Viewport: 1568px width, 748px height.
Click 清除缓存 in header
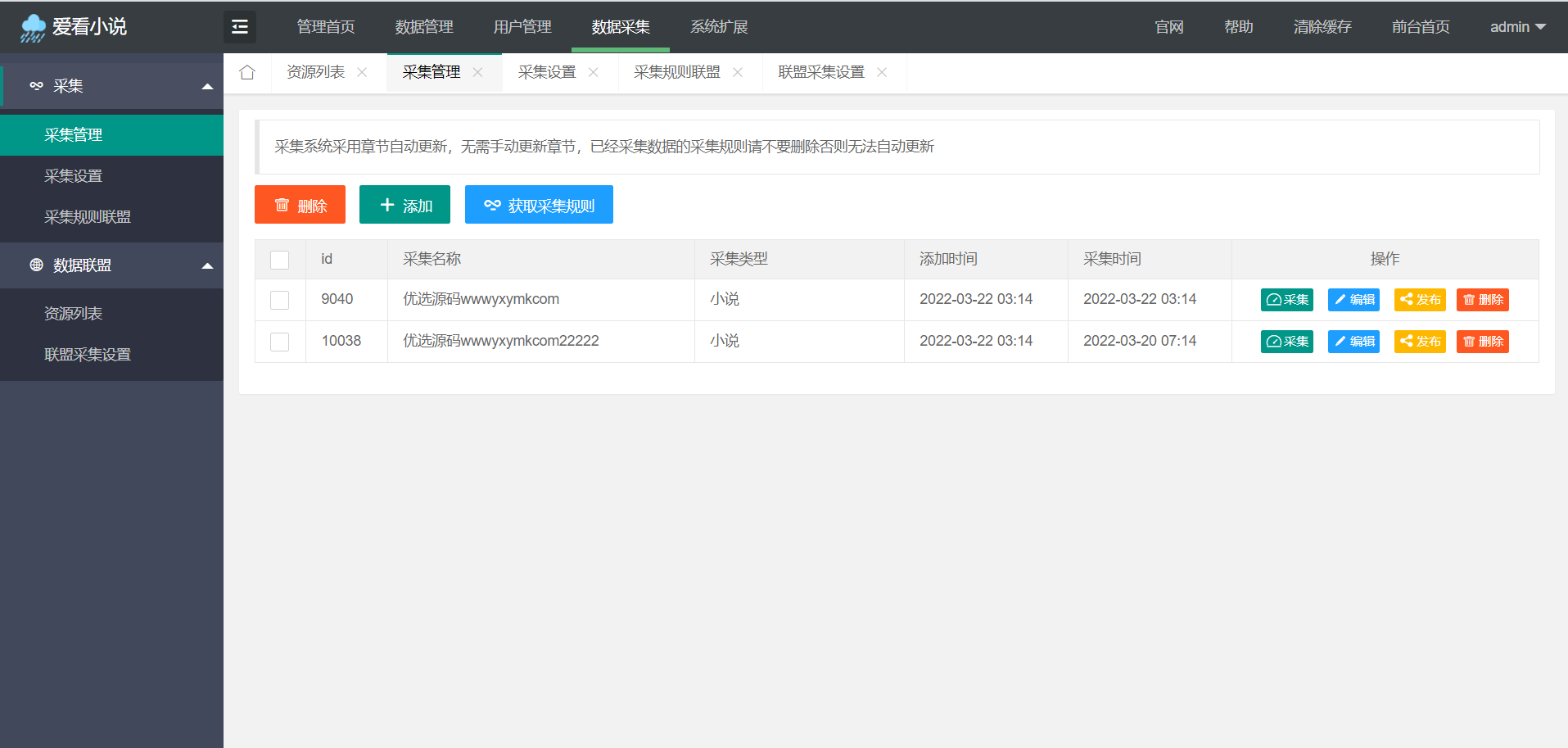tap(1322, 27)
